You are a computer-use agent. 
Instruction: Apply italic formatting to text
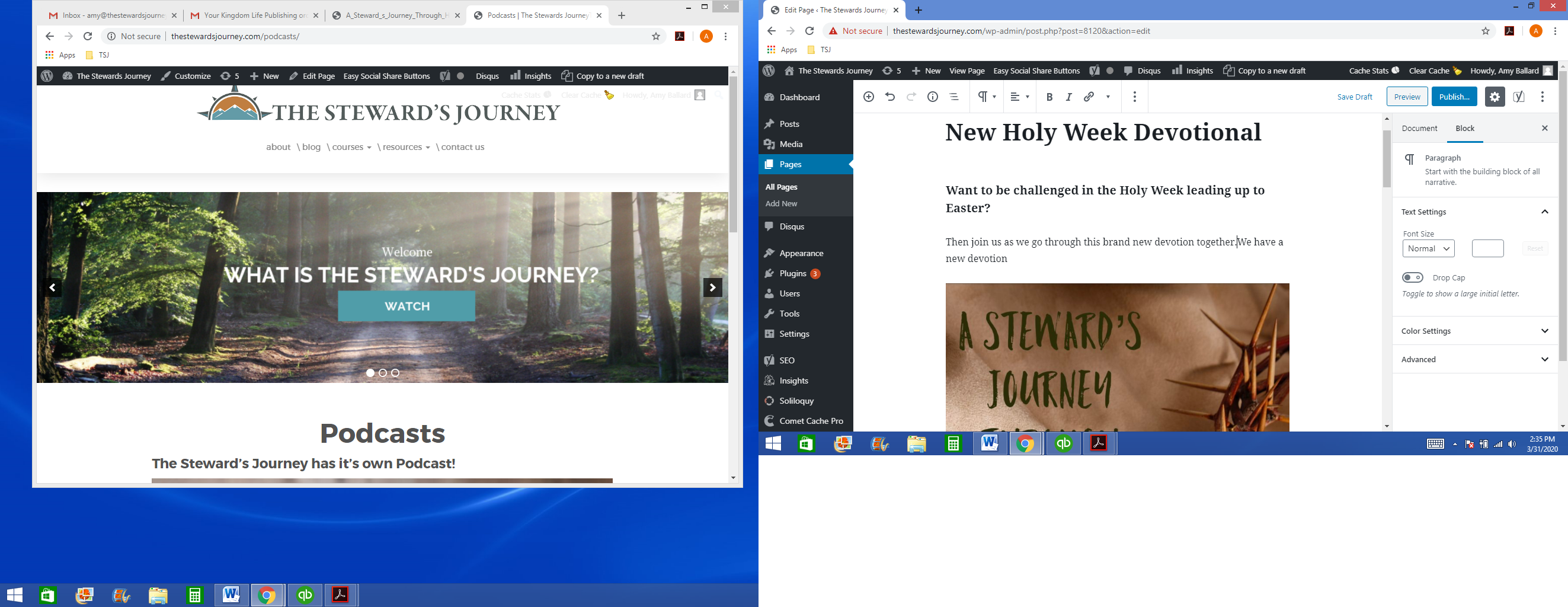1068,97
